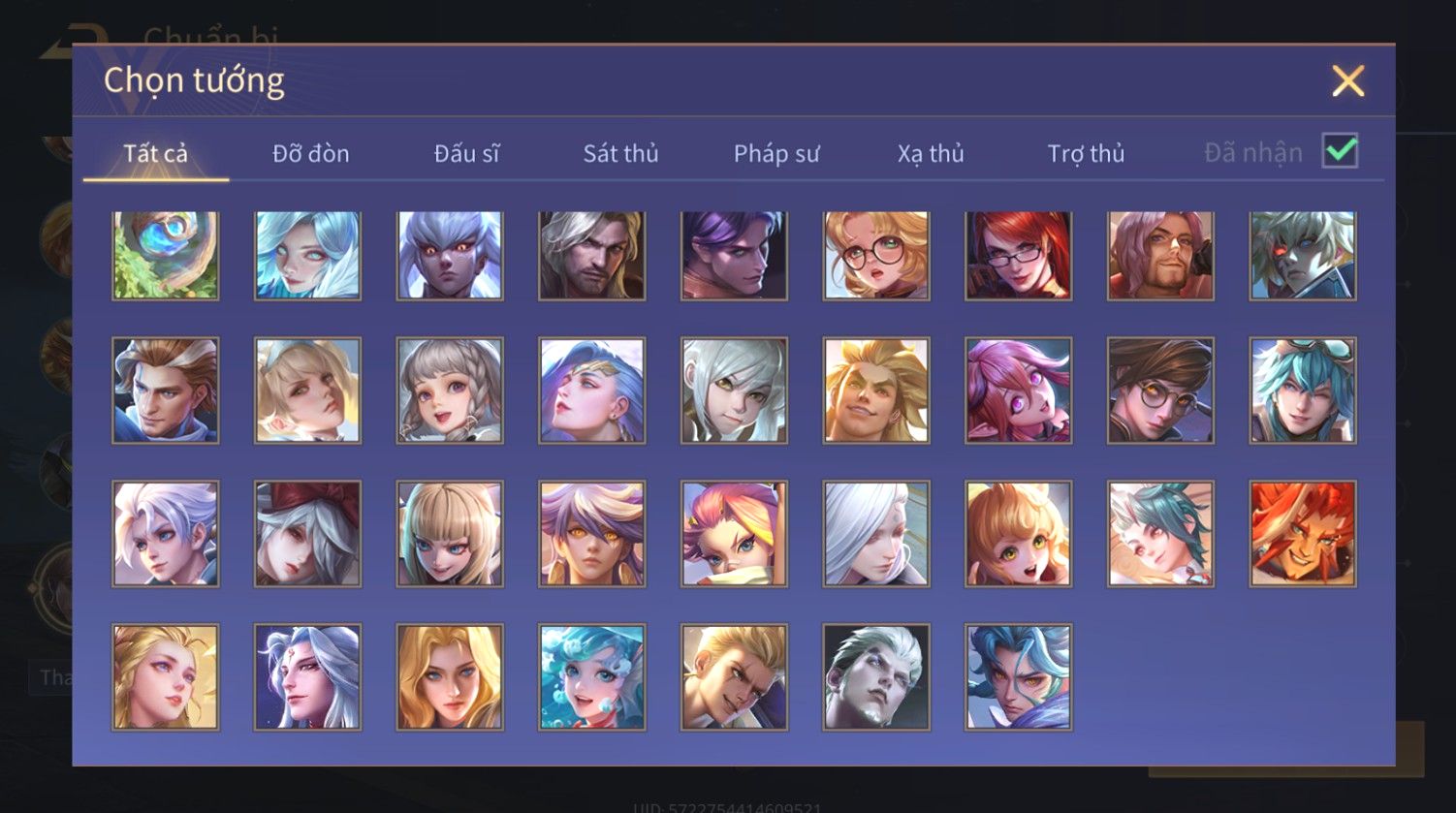The image size is (1456, 813).
Task: Show the Pháp sư hero list
Action: point(776,153)
